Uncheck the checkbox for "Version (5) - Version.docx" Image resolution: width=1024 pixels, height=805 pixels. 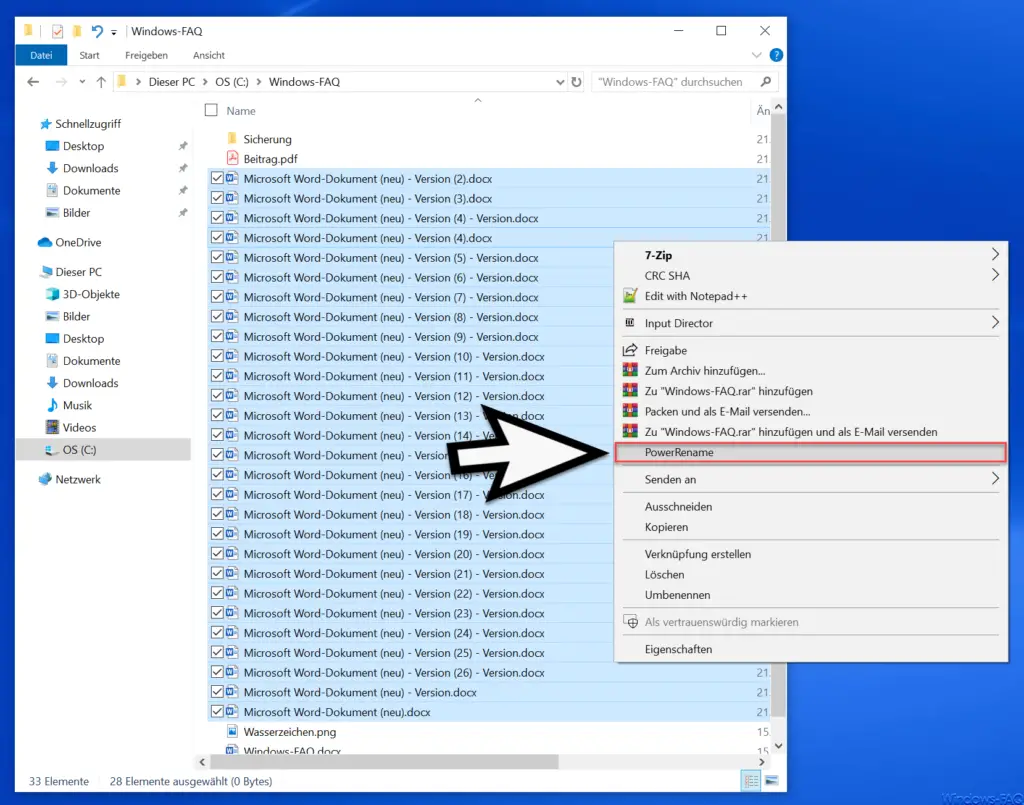pyautogui.click(x=217, y=257)
